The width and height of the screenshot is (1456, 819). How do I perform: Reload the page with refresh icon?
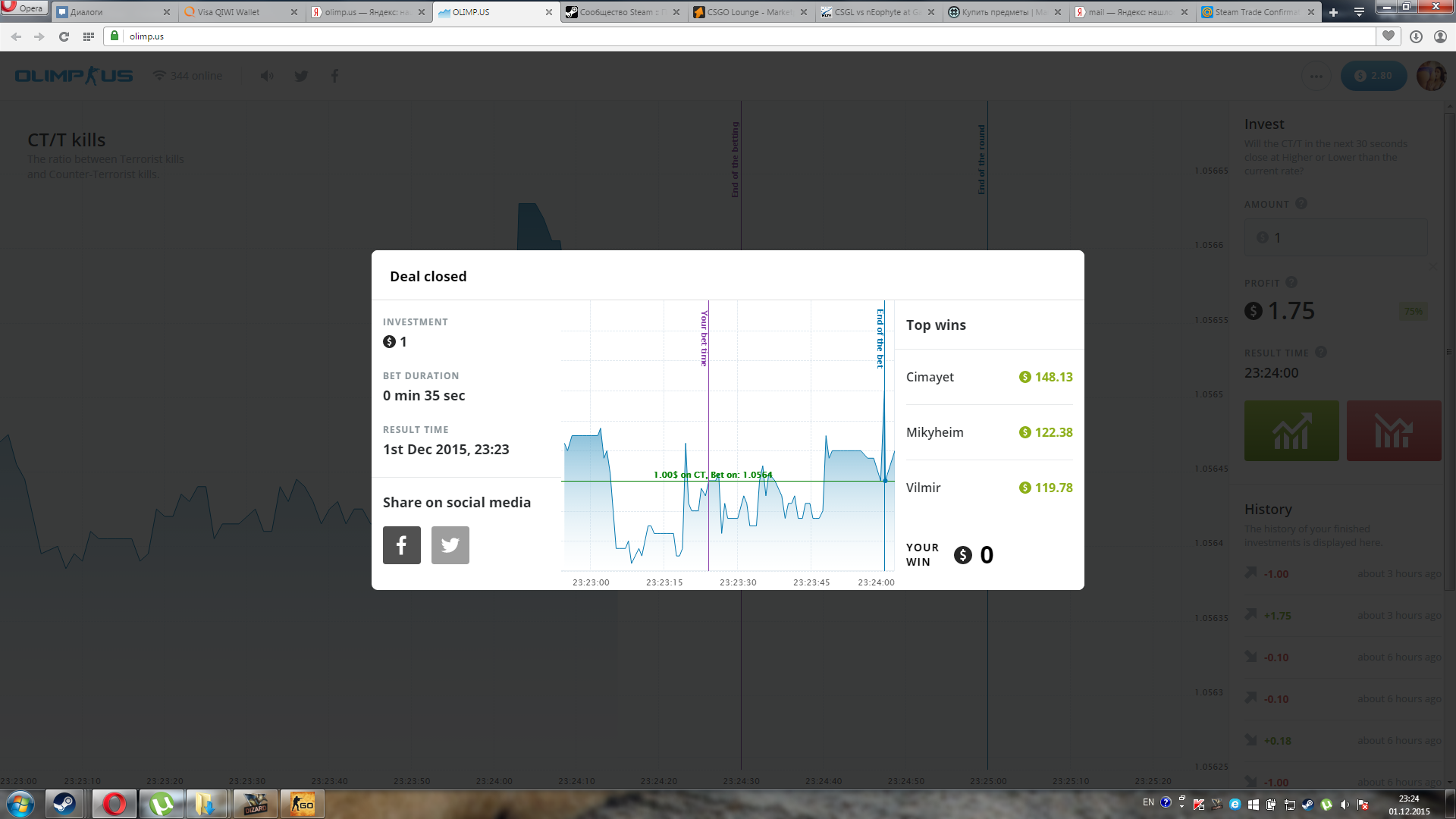click(64, 36)
